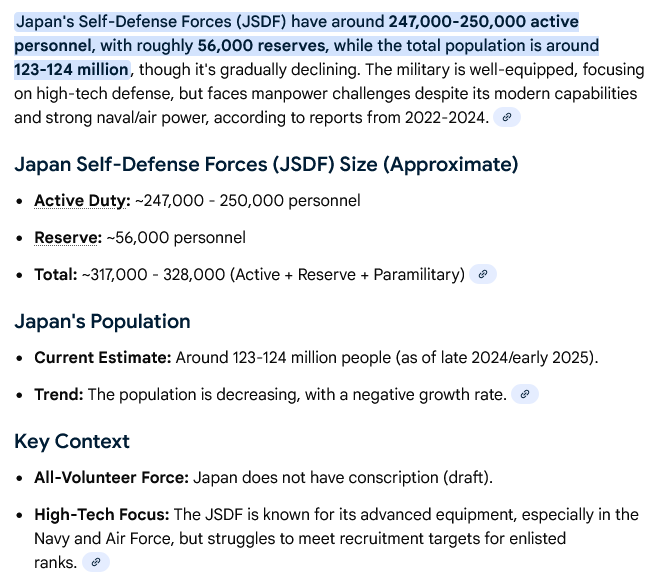Open source link icon after "negative growth rate"

pos(525,394)
